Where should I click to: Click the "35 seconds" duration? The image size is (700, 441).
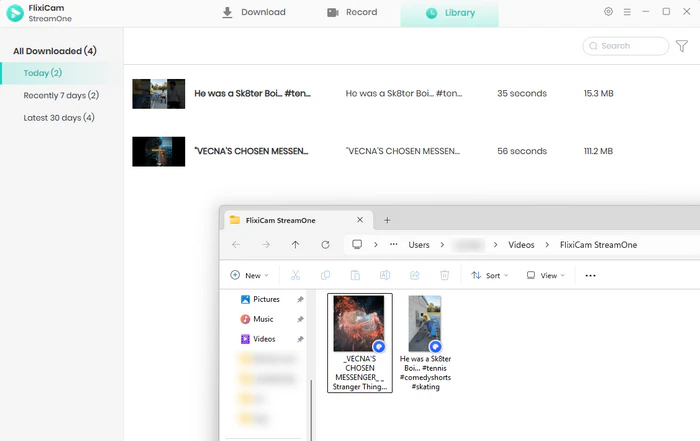click(x=522, y=93)
